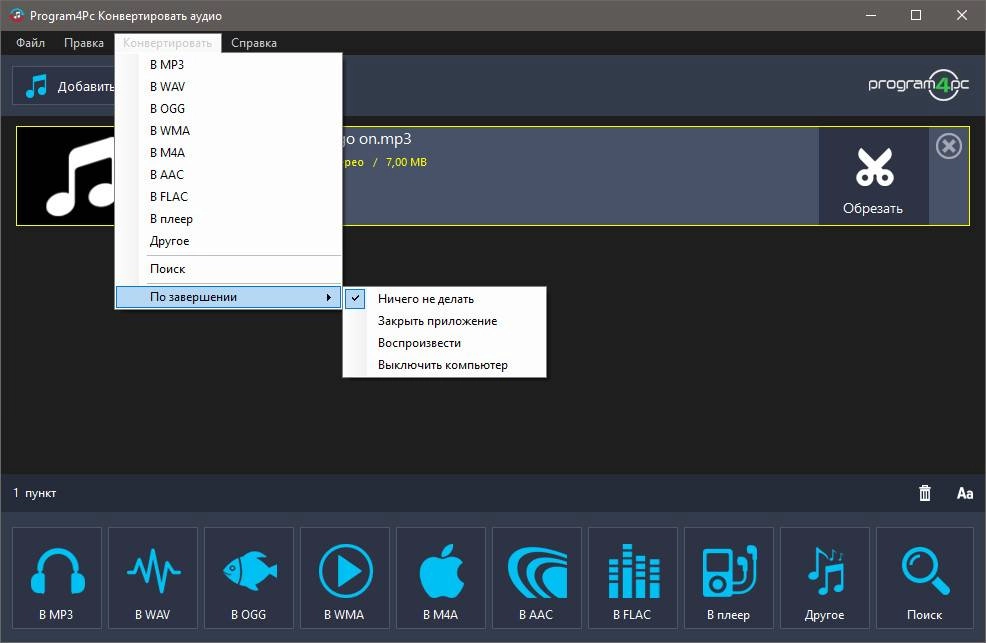Select Поиск in the dropdown menu
This screenshot has width=986, height=643.
pos(228,269)
